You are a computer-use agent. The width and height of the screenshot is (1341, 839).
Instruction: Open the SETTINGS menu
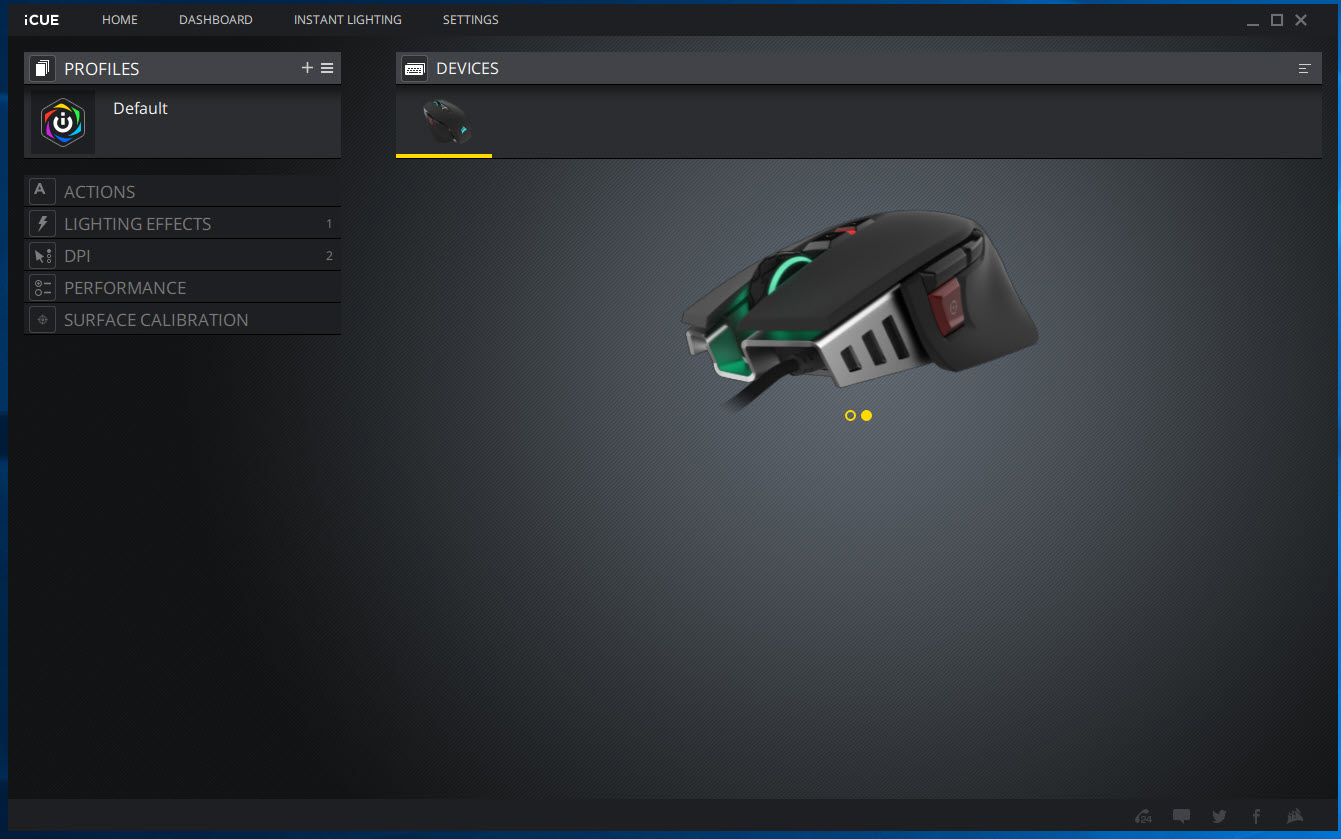click(471, 20)
